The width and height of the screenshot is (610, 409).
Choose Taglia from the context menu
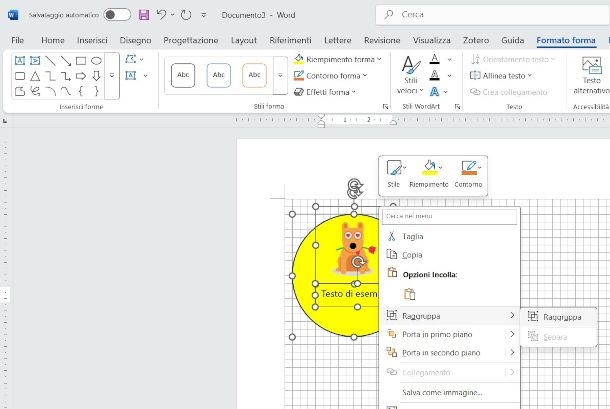click(412, 236)
